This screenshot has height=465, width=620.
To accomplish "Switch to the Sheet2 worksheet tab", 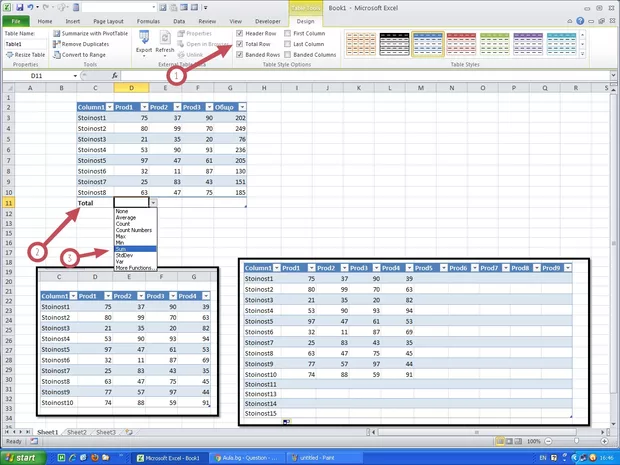I will pos(76,432).
